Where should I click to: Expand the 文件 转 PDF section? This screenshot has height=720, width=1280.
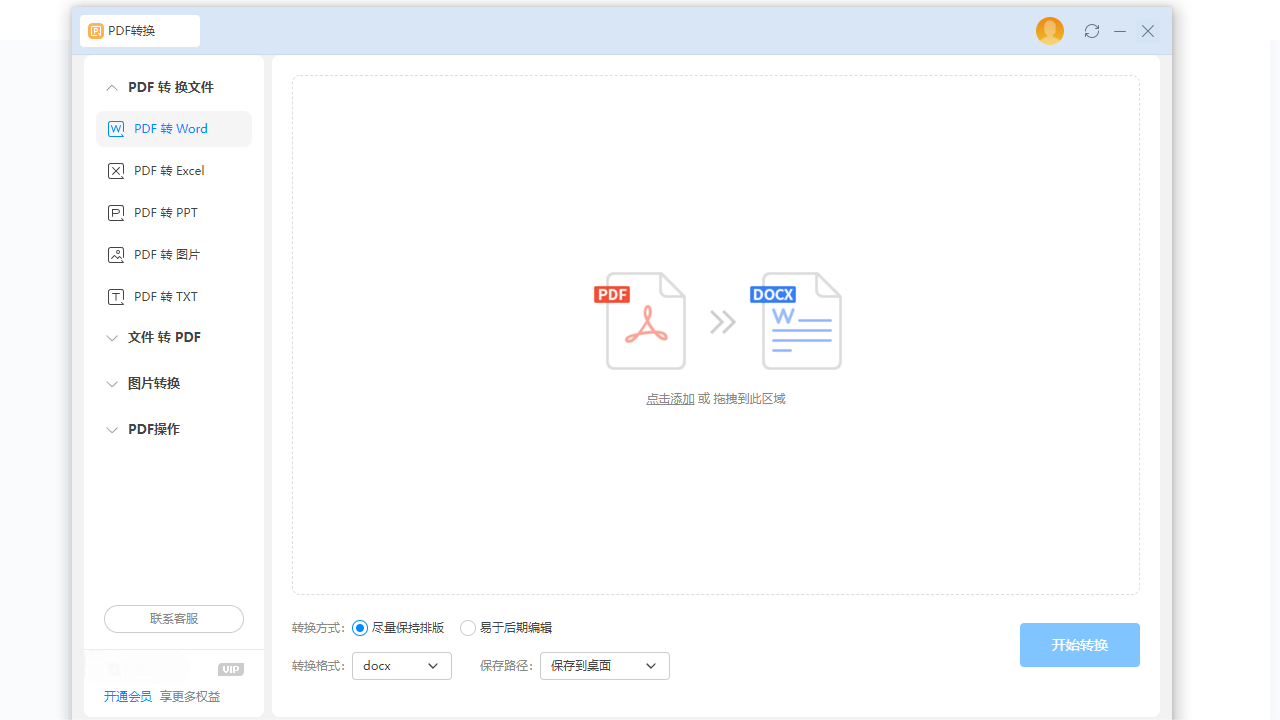click(x=164, y=337)
